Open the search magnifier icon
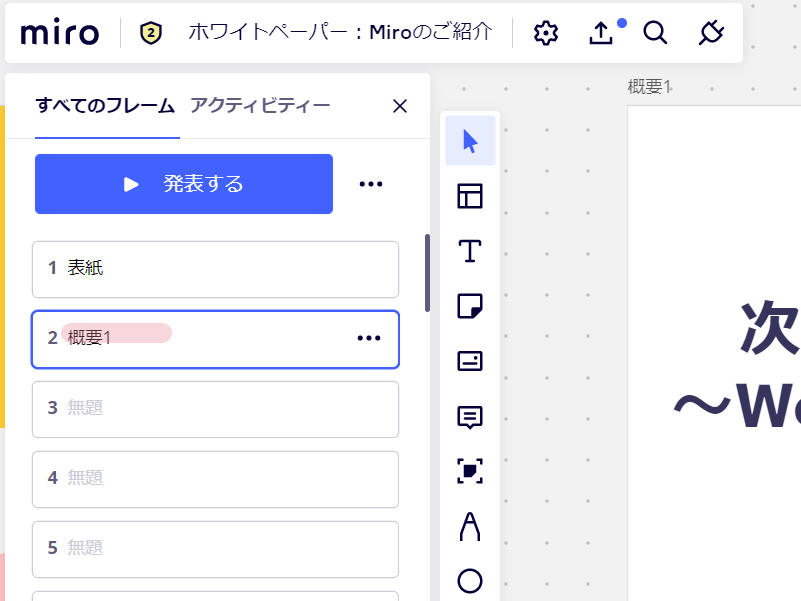801x601 pixels. [x=655, y=33]
